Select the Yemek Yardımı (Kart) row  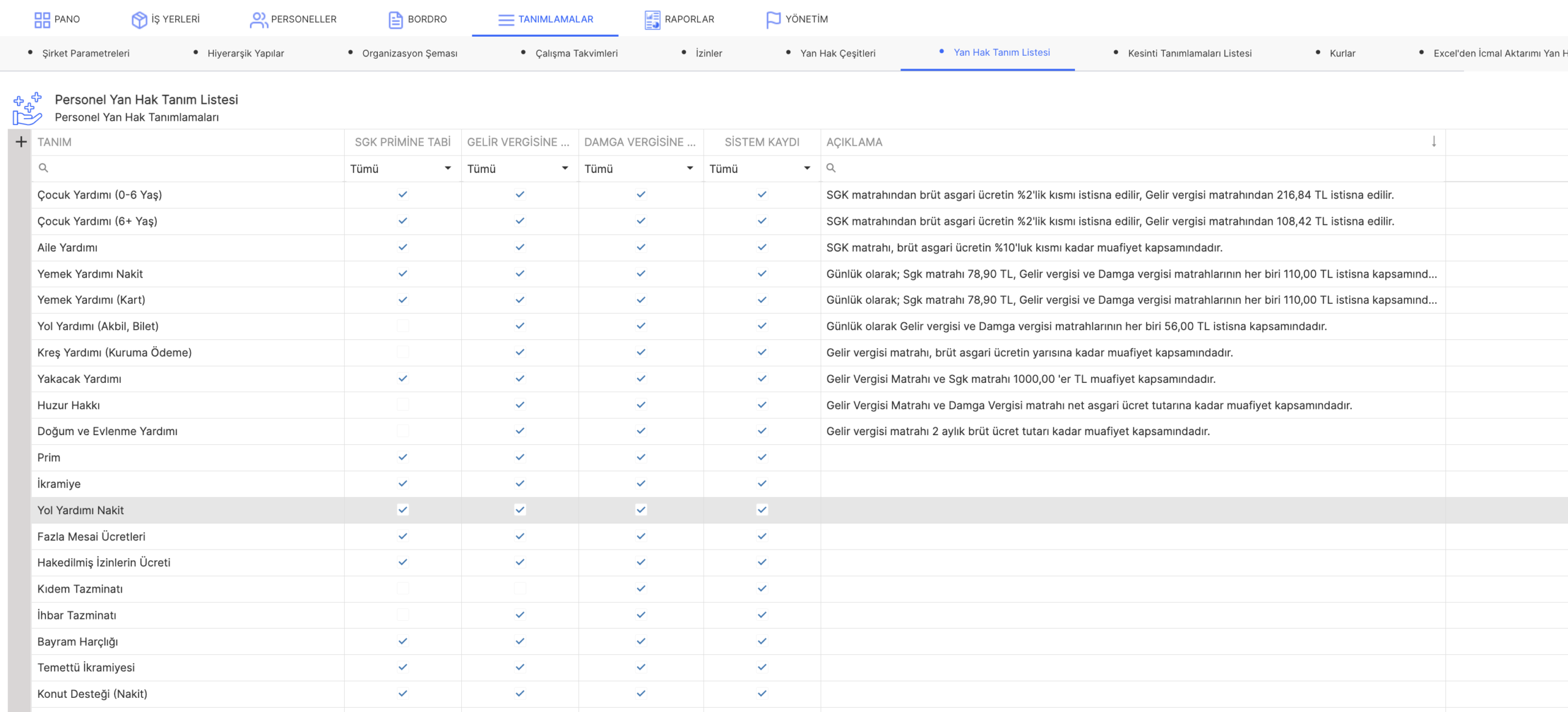point(91,300)
